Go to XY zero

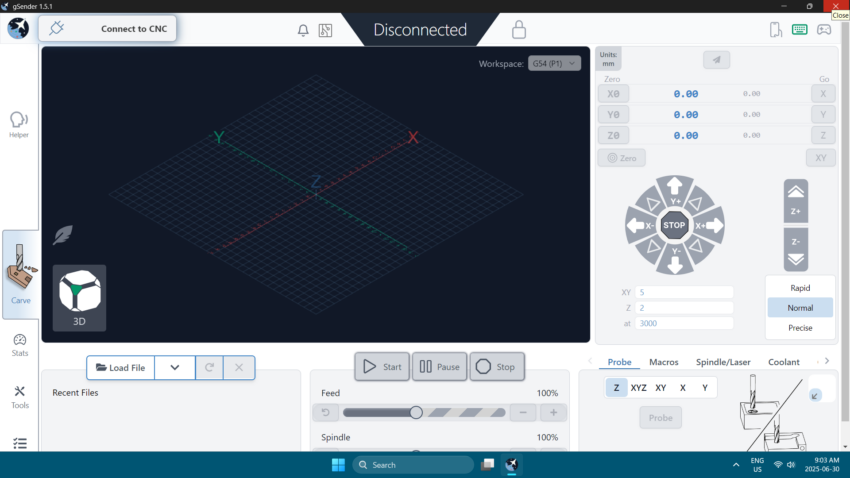point(821,158)
